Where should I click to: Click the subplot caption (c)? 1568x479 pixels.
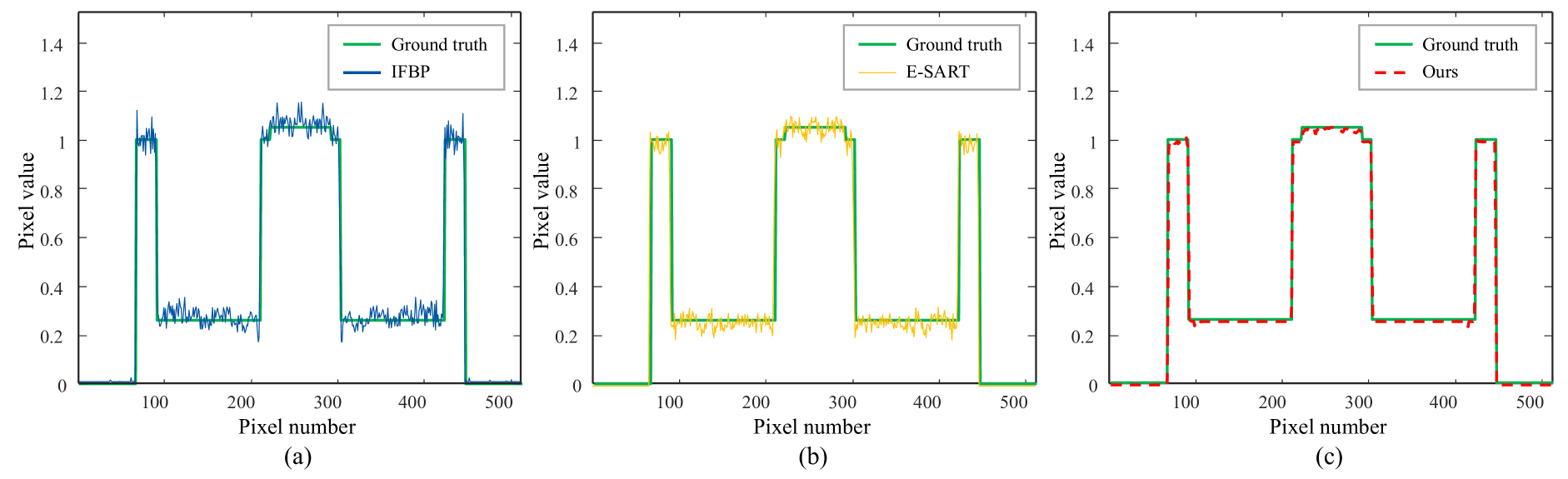pyautogui.click(x=1328, y=457)
